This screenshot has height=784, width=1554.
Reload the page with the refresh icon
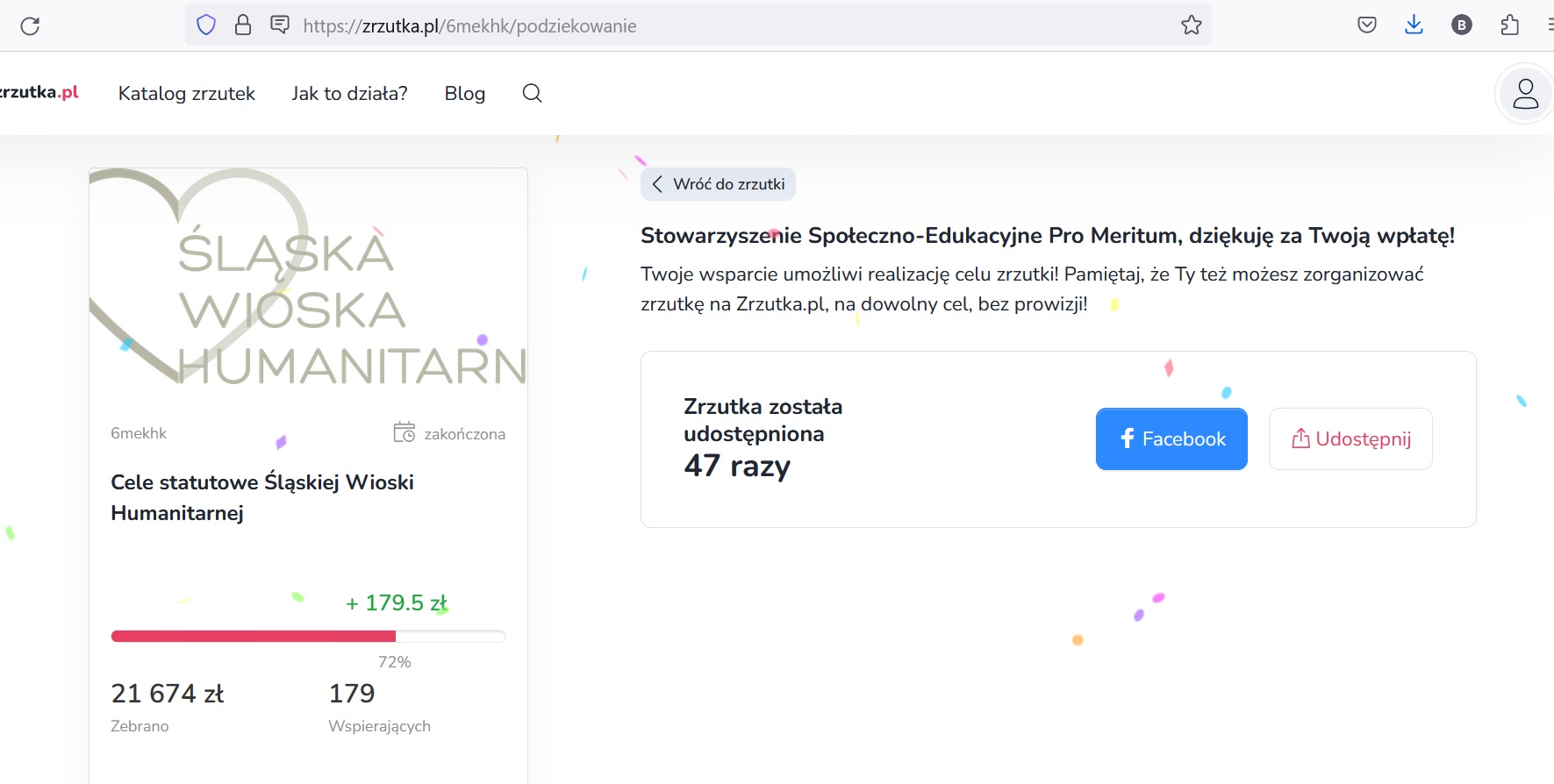click(x=30, y=25)
